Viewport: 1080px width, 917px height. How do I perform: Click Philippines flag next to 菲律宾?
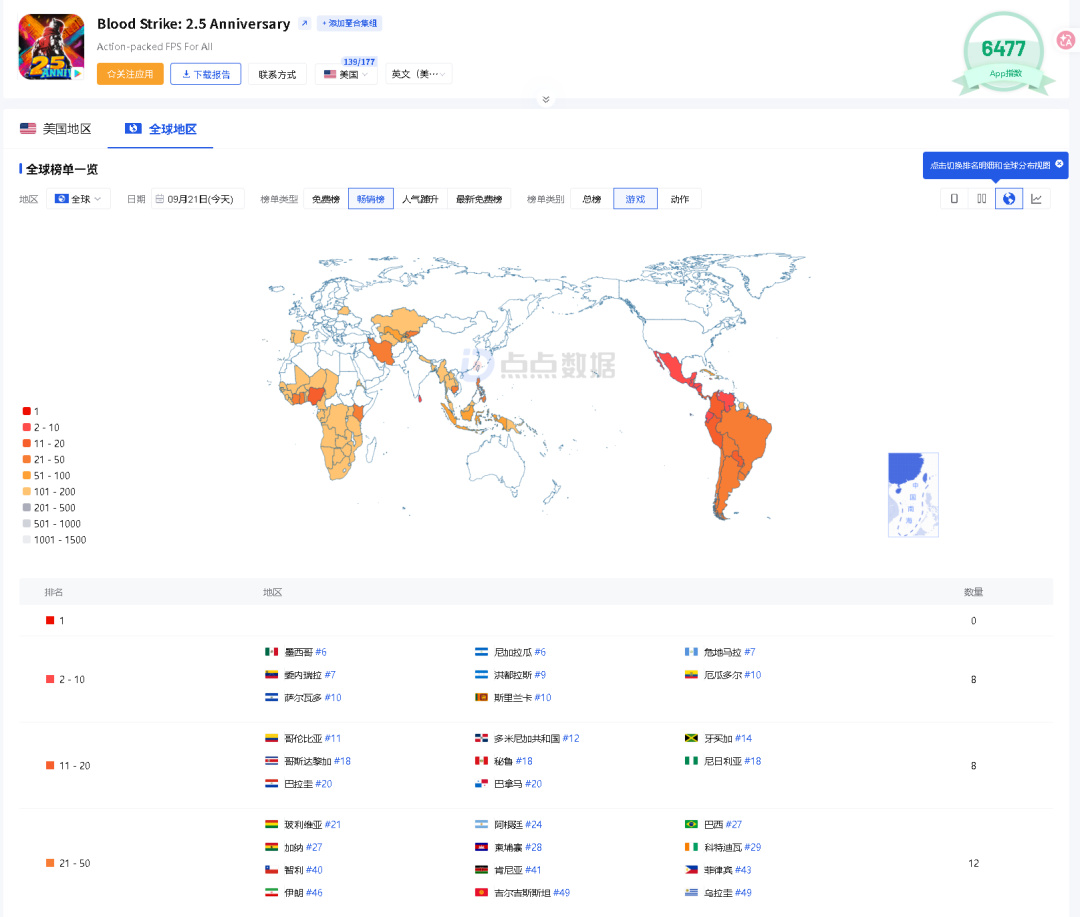coord(692,869)
